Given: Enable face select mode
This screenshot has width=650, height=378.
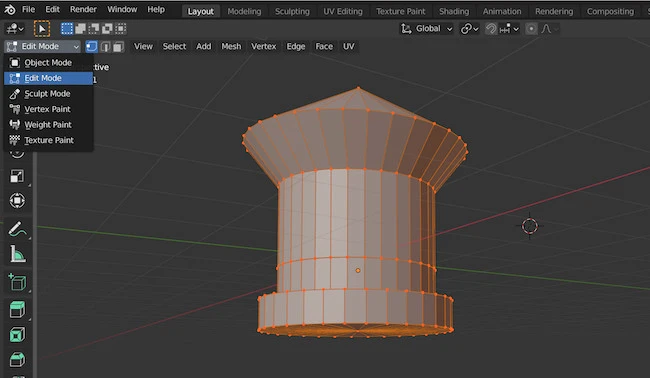Looking at the screenshot, I should (118, 46).
